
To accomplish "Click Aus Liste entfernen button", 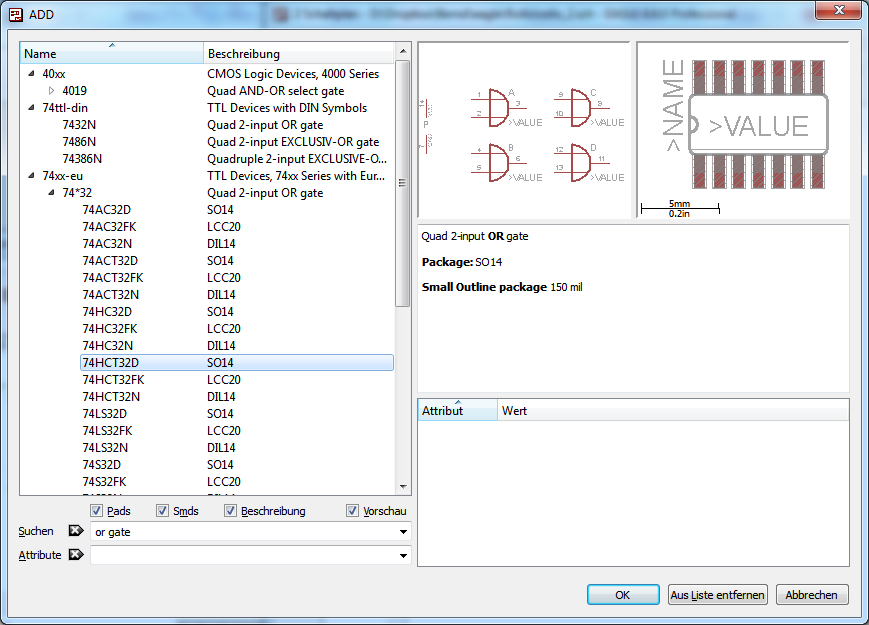I will point(717,595).
